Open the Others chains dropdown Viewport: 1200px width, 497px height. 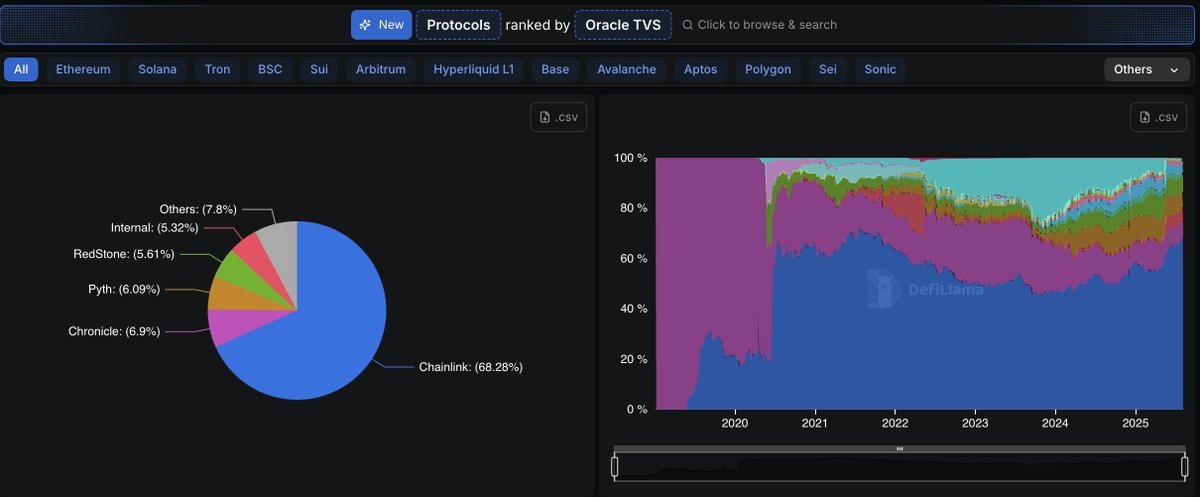(x=1146, y=69)
